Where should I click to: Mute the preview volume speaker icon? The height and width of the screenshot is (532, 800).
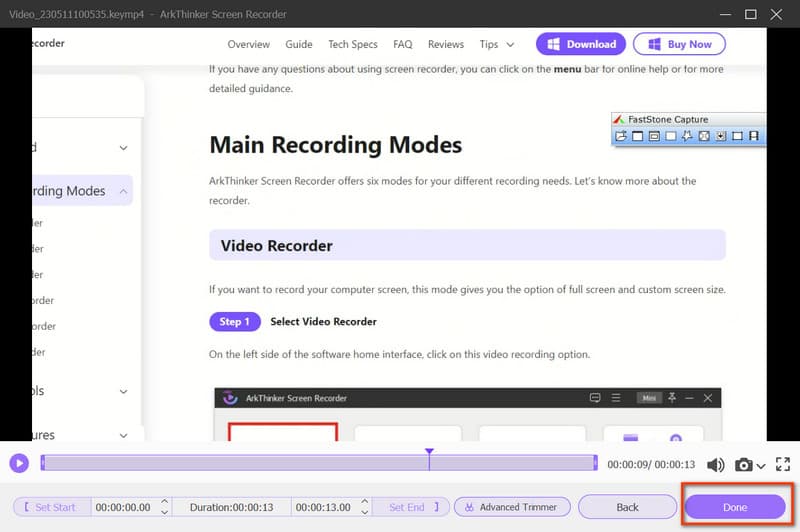pyautogui.click(x=715, y=465)
